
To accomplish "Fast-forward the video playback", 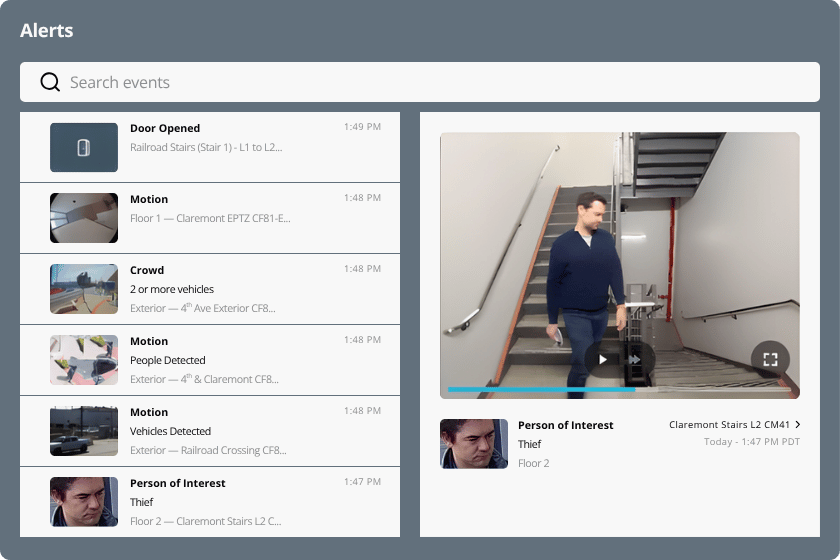I will pyautogui.click(x=634, y=359).
